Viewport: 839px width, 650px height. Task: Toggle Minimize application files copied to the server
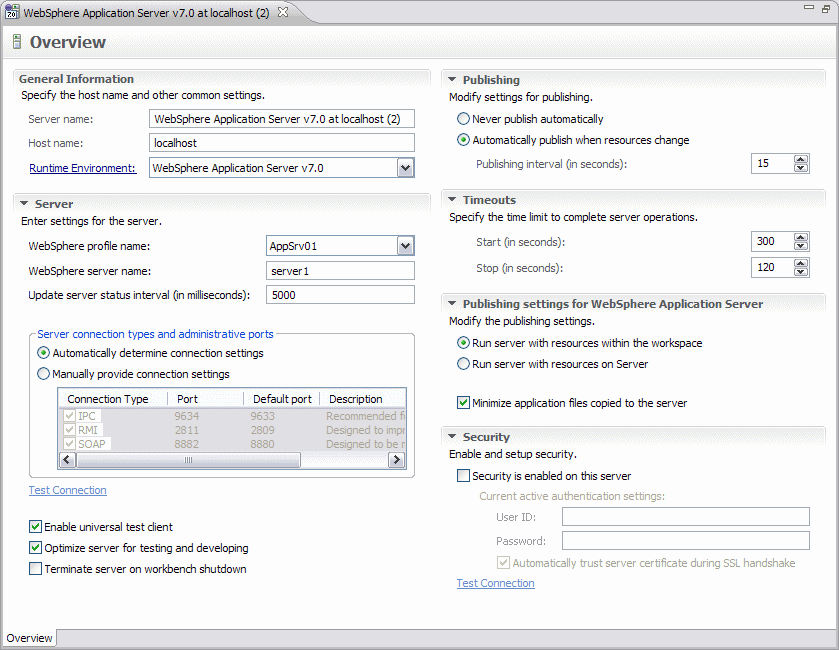463,403
